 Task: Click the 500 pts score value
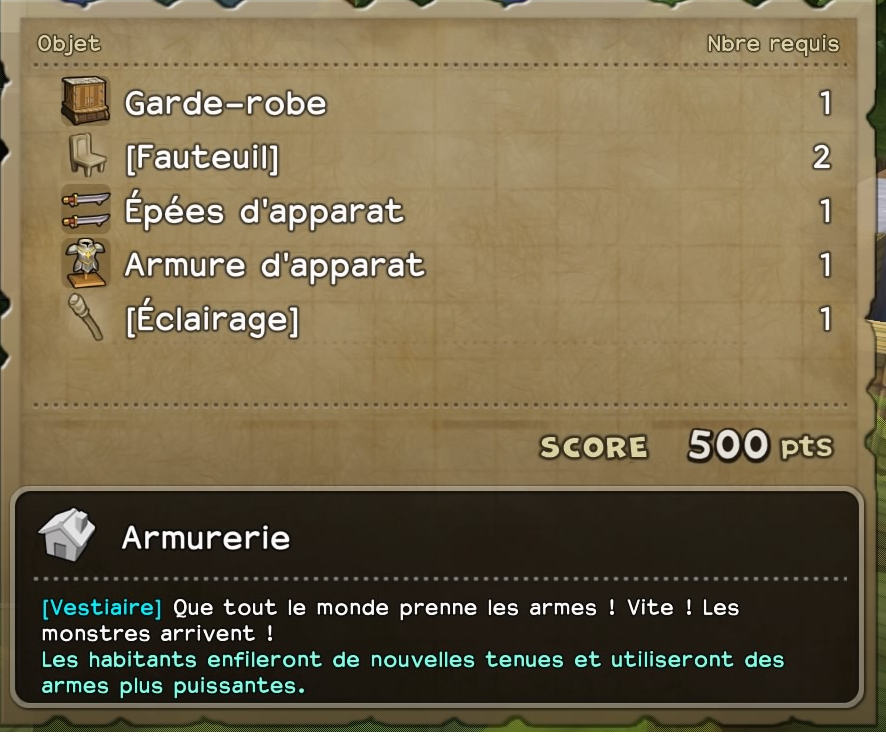760,445
